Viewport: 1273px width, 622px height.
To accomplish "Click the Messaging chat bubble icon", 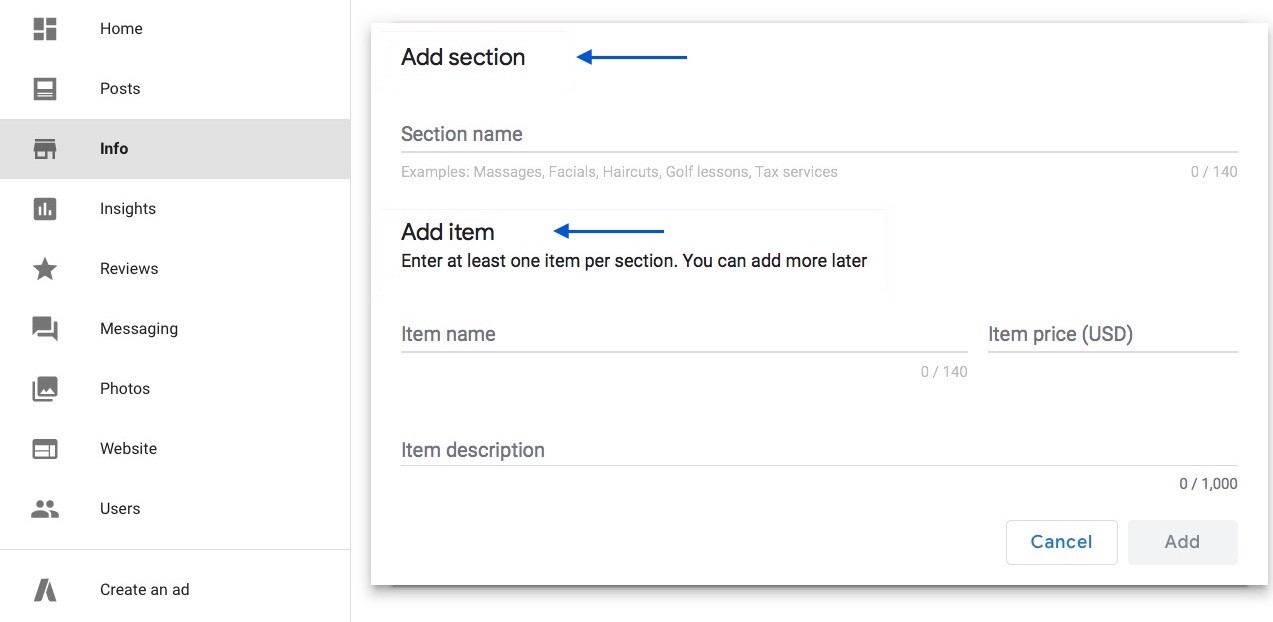I will (45, 329).
